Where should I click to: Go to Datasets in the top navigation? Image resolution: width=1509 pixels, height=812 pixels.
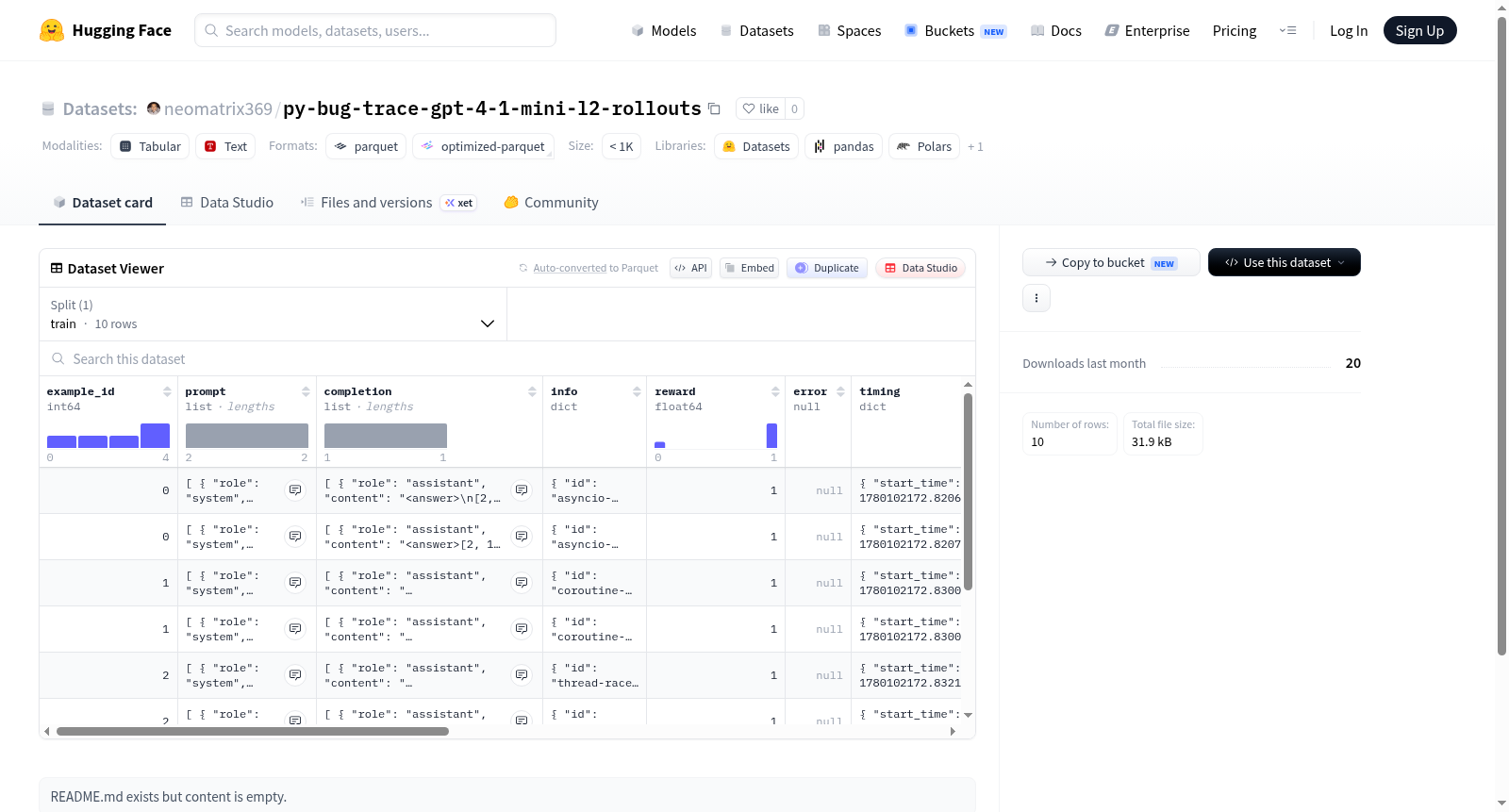tap(756, 30)
